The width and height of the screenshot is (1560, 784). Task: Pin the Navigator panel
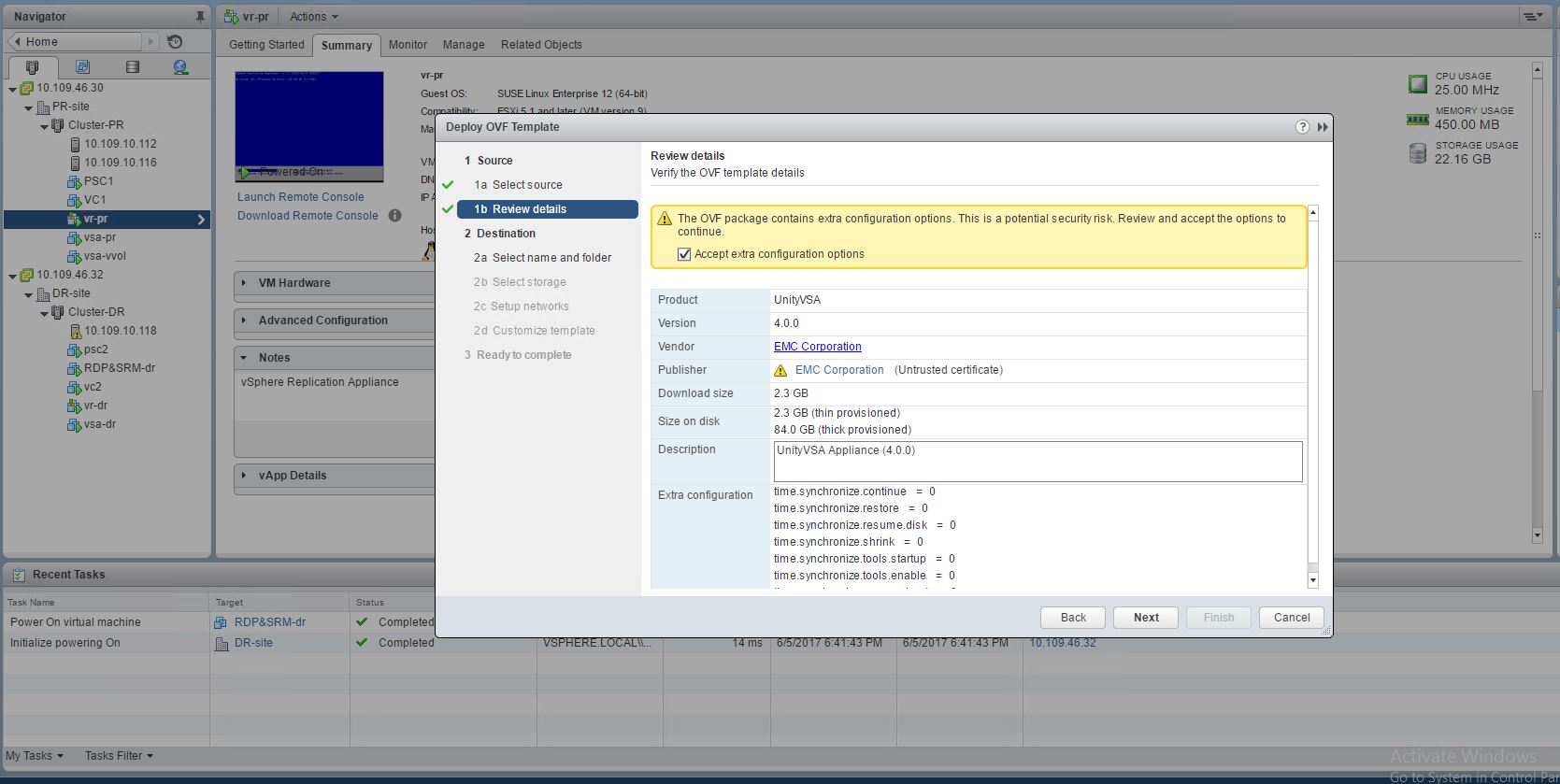tap(199, 17)
